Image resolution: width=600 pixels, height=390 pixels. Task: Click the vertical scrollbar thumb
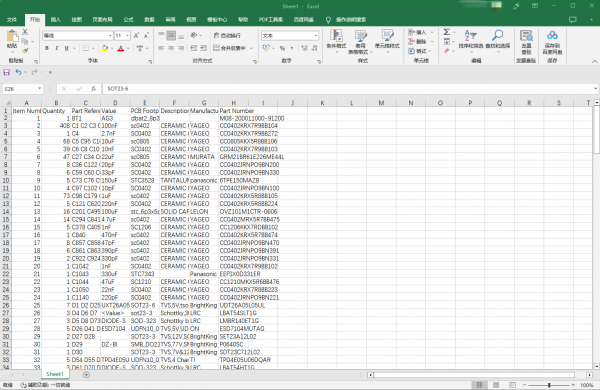pyautogui.click(x=596, y=130)
